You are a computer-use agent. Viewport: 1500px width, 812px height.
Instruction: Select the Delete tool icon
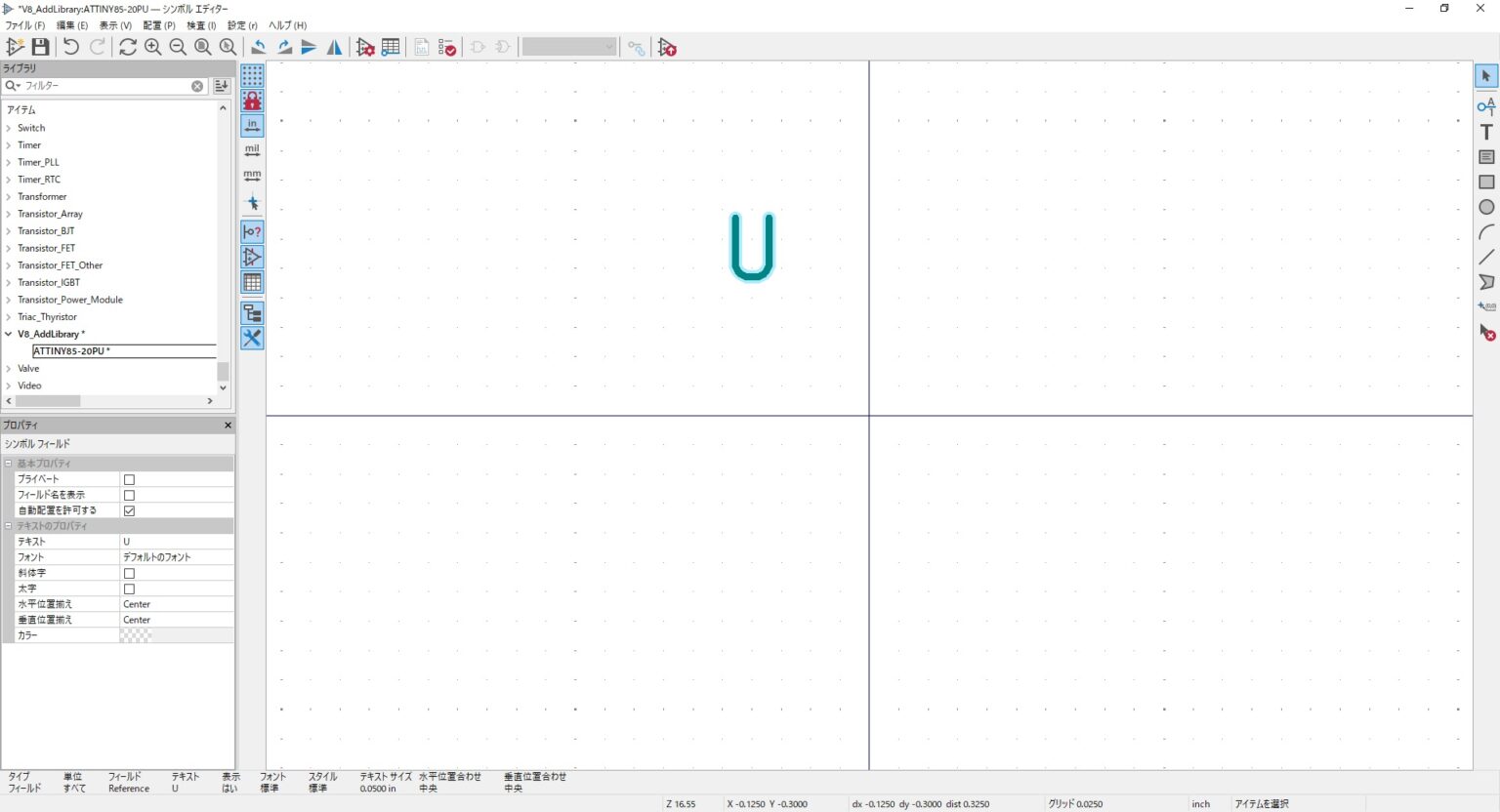tap(1486, 333)
